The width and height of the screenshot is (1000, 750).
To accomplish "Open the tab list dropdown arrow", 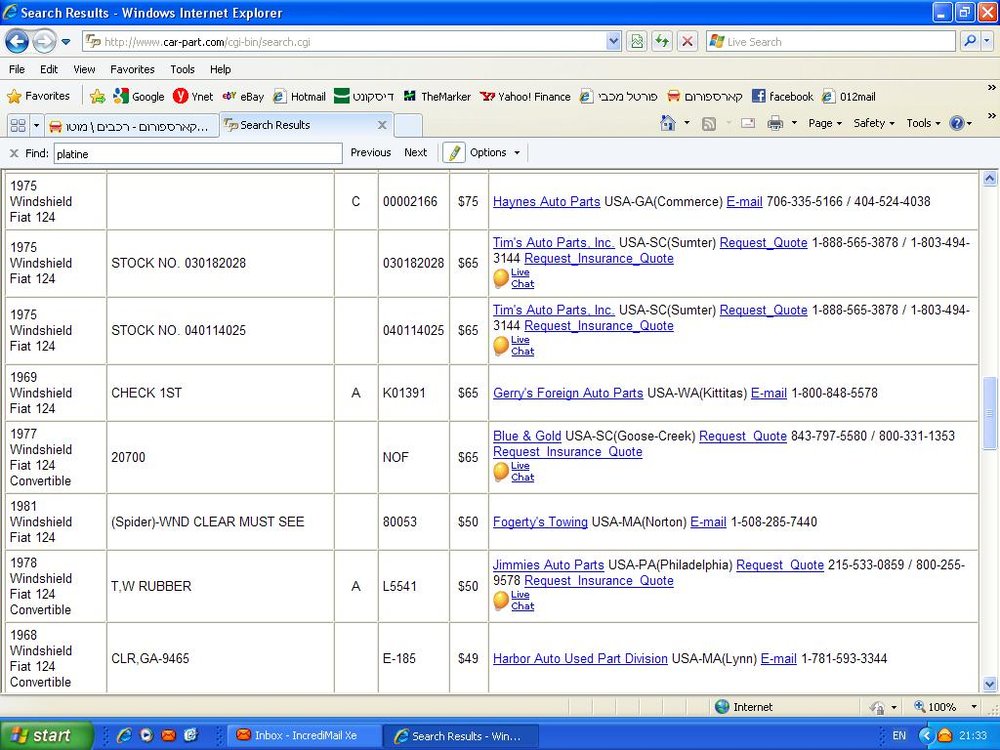I will tap(36, 125).
